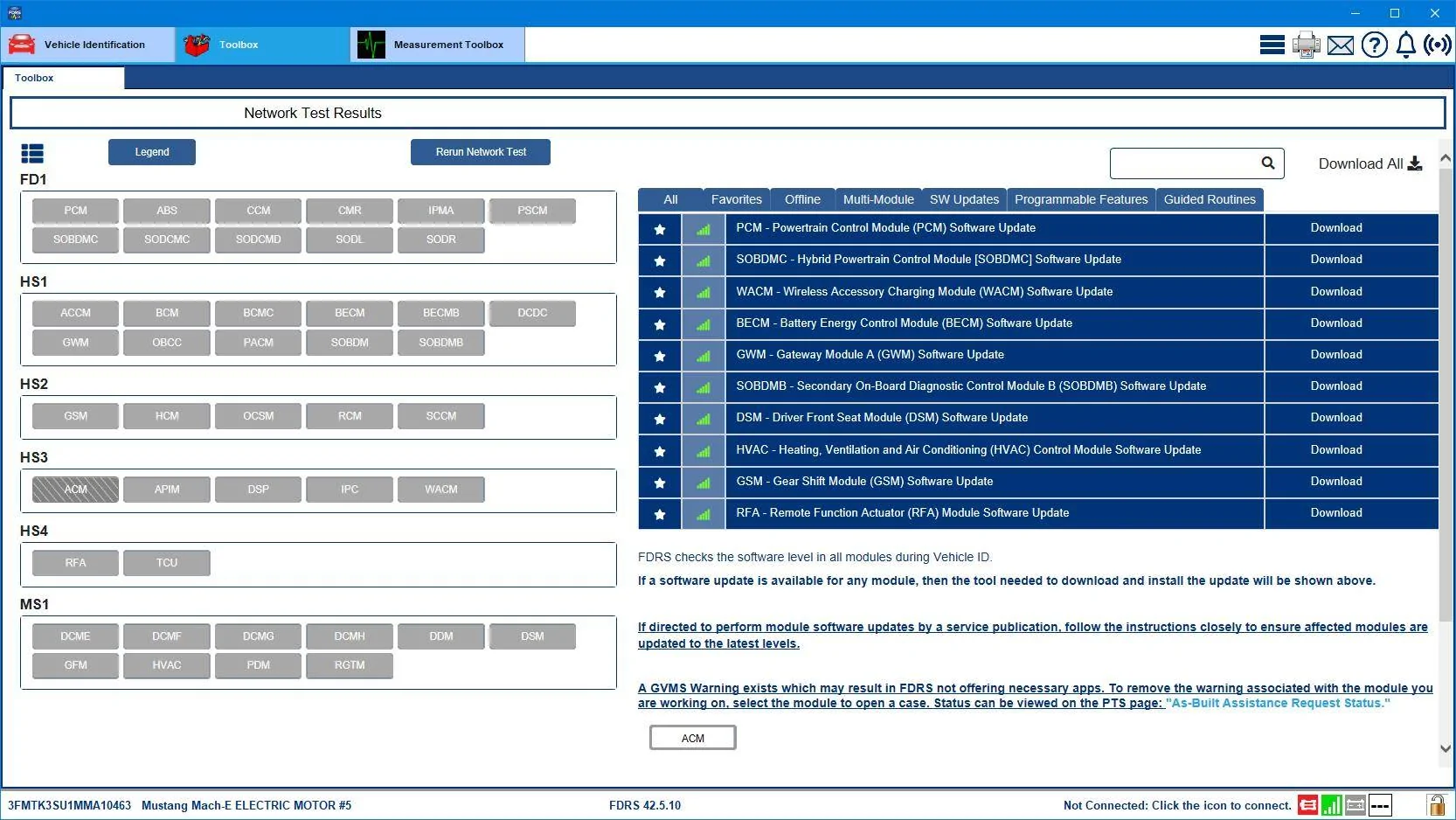Screen dimensions: 1456x820
Task: Toggle favorite star for RFA Module Software Update
Action: coord(660,514)
